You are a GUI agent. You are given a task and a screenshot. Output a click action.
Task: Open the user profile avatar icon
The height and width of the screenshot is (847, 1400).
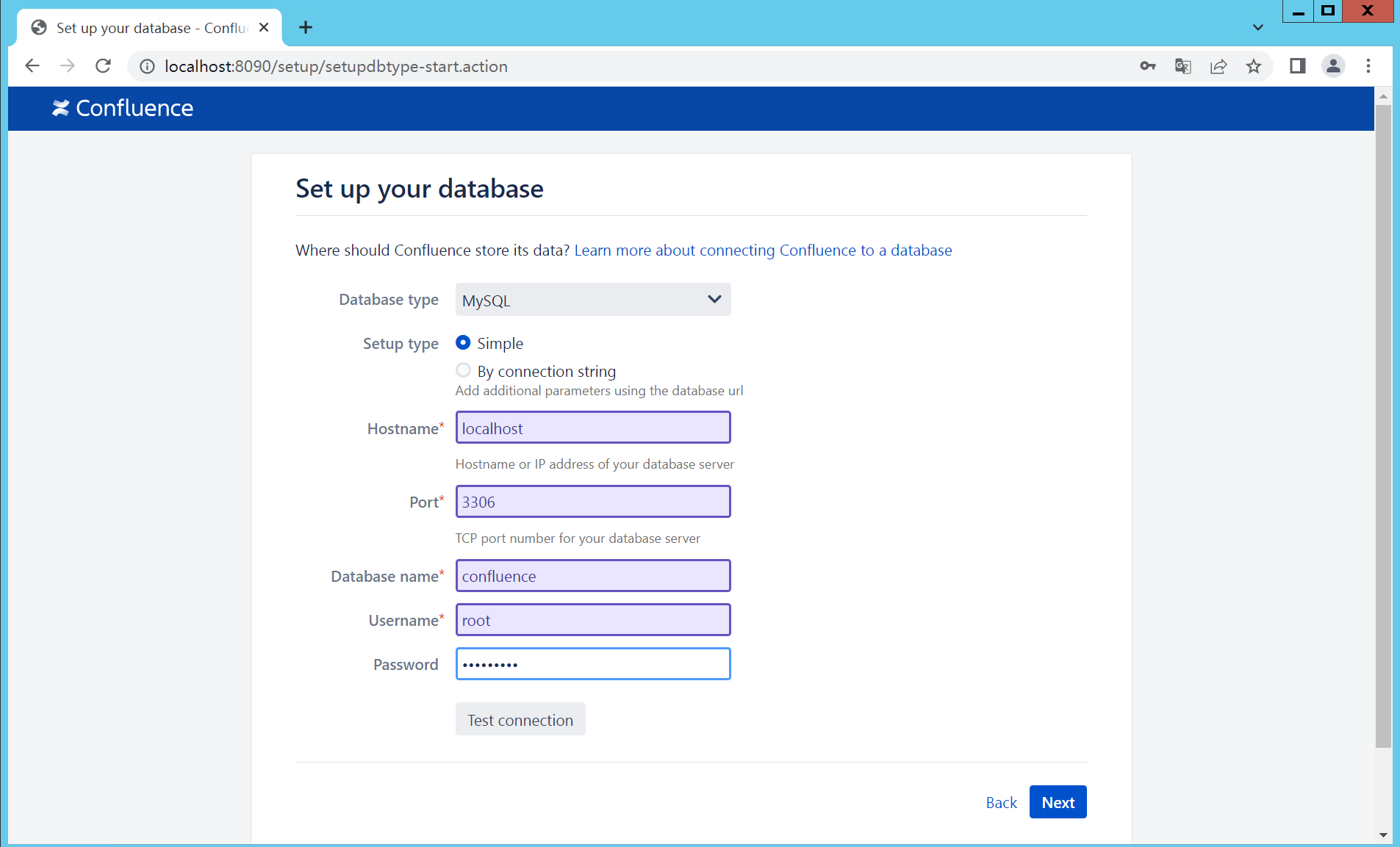coord(1333,66)
